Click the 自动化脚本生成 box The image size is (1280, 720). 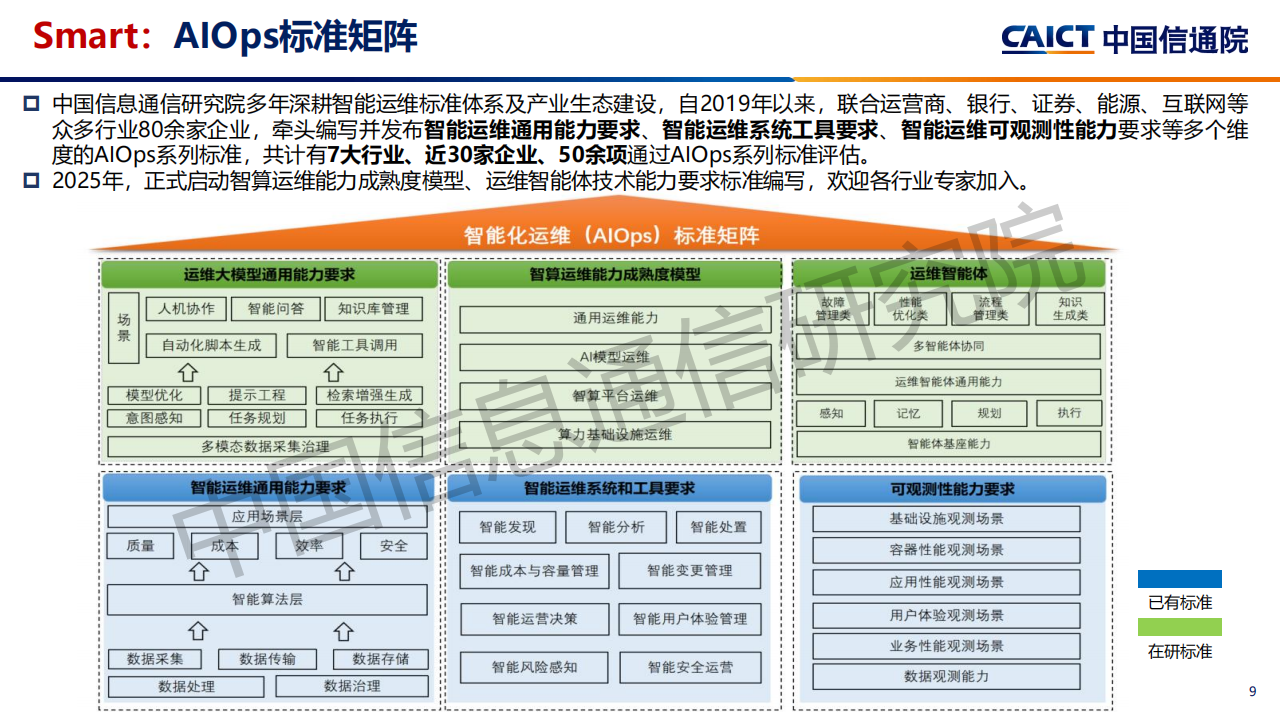pos(211,345)
